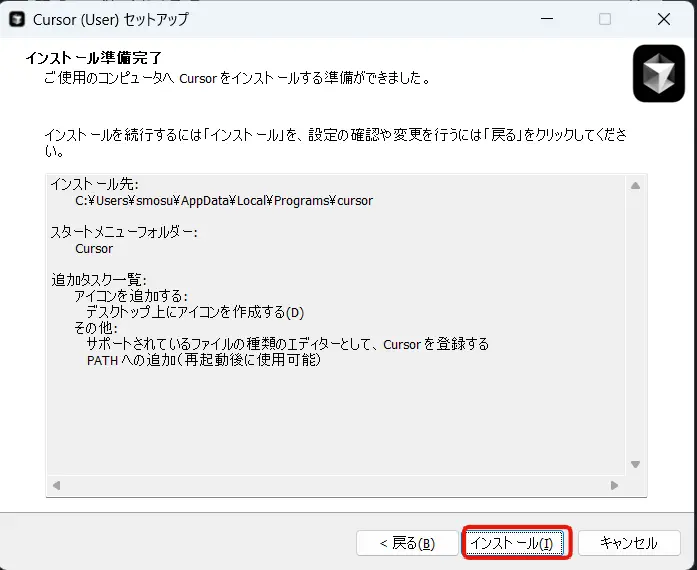Click the スタートメニューフォルダー: label
The width and height of the screenshot is (697, 570).
(x=124, y=232)
